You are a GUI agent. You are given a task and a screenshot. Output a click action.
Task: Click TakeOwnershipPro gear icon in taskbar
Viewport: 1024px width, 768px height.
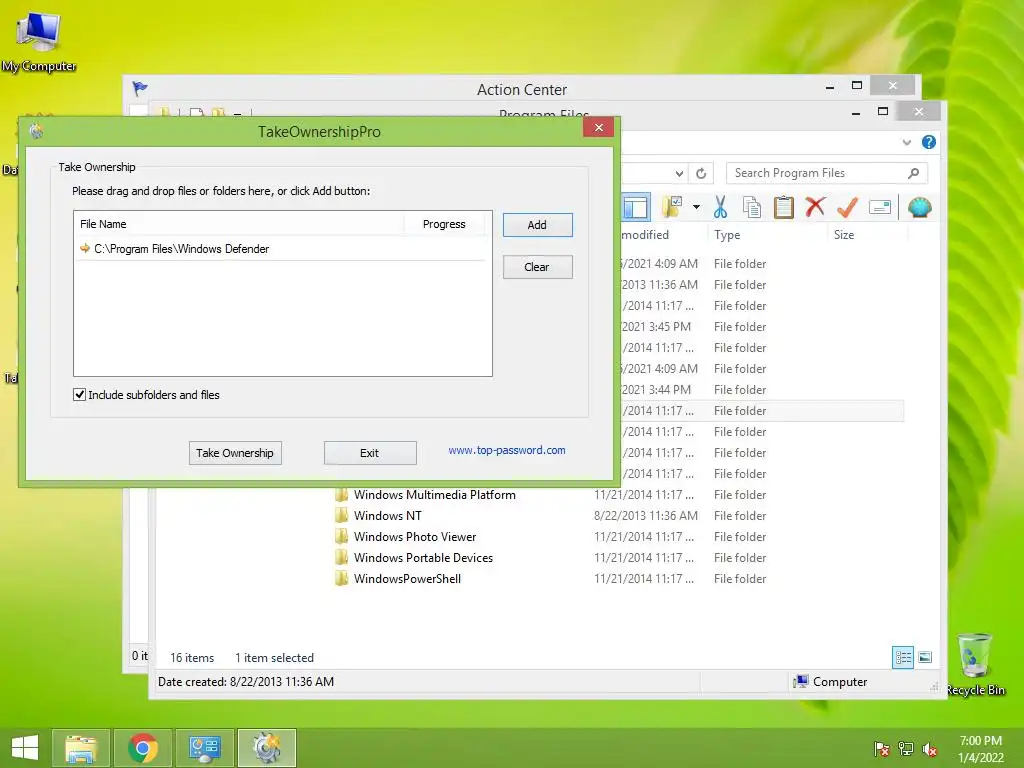(266, 748)
